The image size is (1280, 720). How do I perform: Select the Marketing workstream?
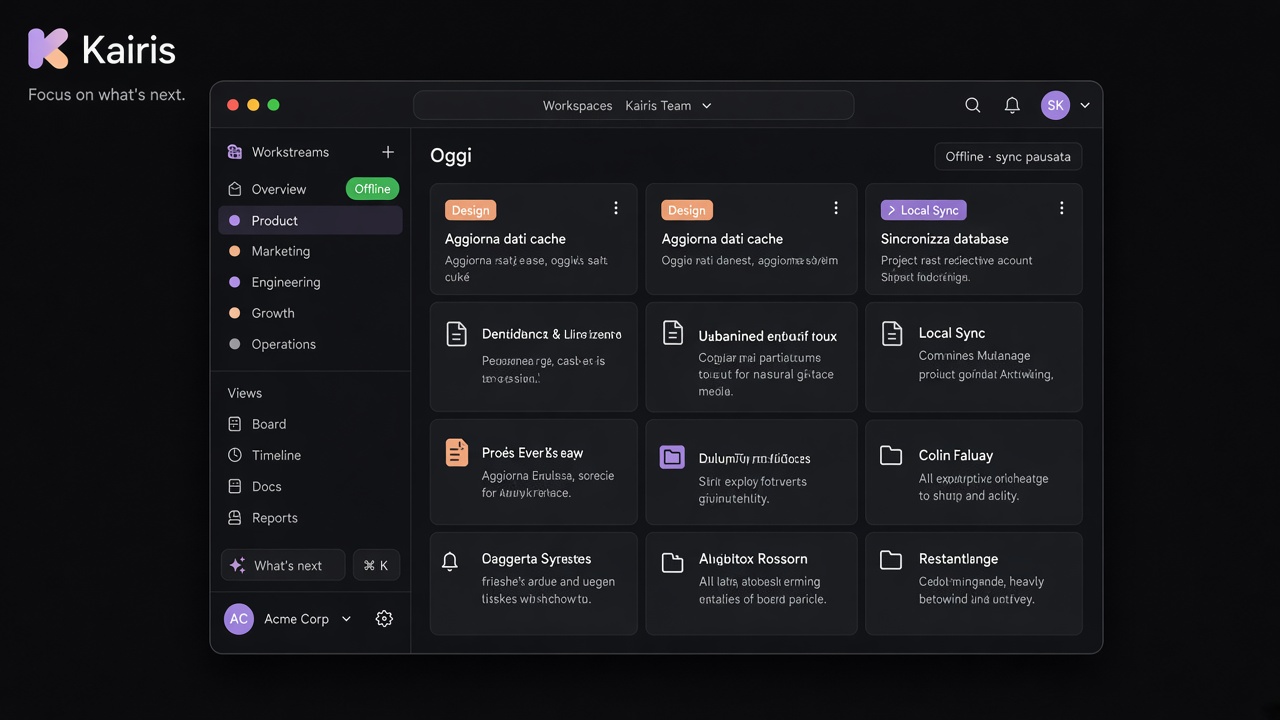pyautogui.click(x=310, y=251)
